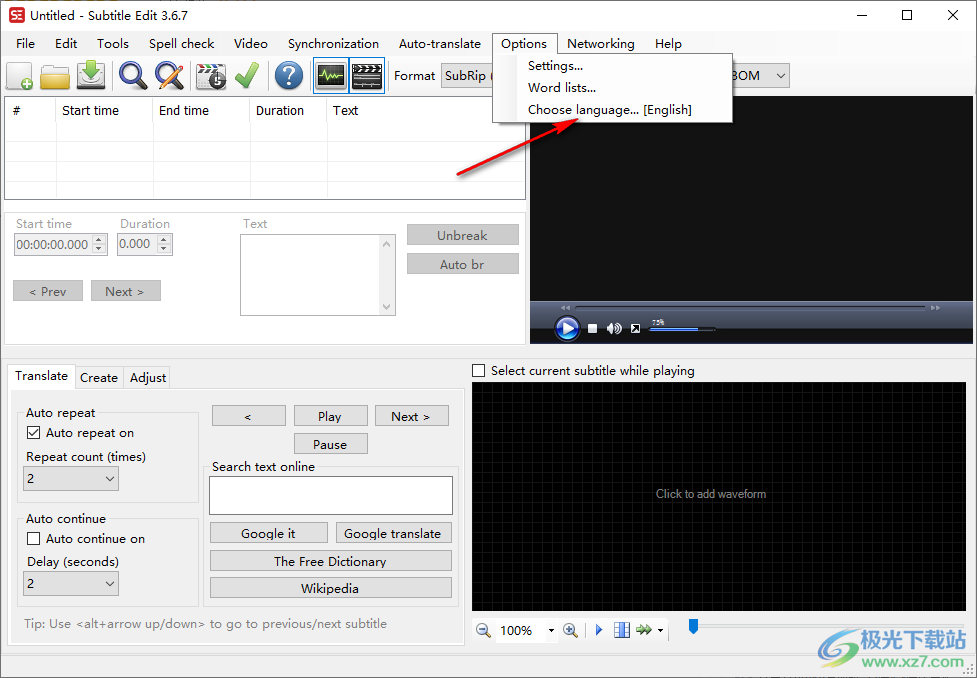Open the encoding BOM dropdown arrow
Viewport: 977px width, 678px height.
click(x=780, y=76)
